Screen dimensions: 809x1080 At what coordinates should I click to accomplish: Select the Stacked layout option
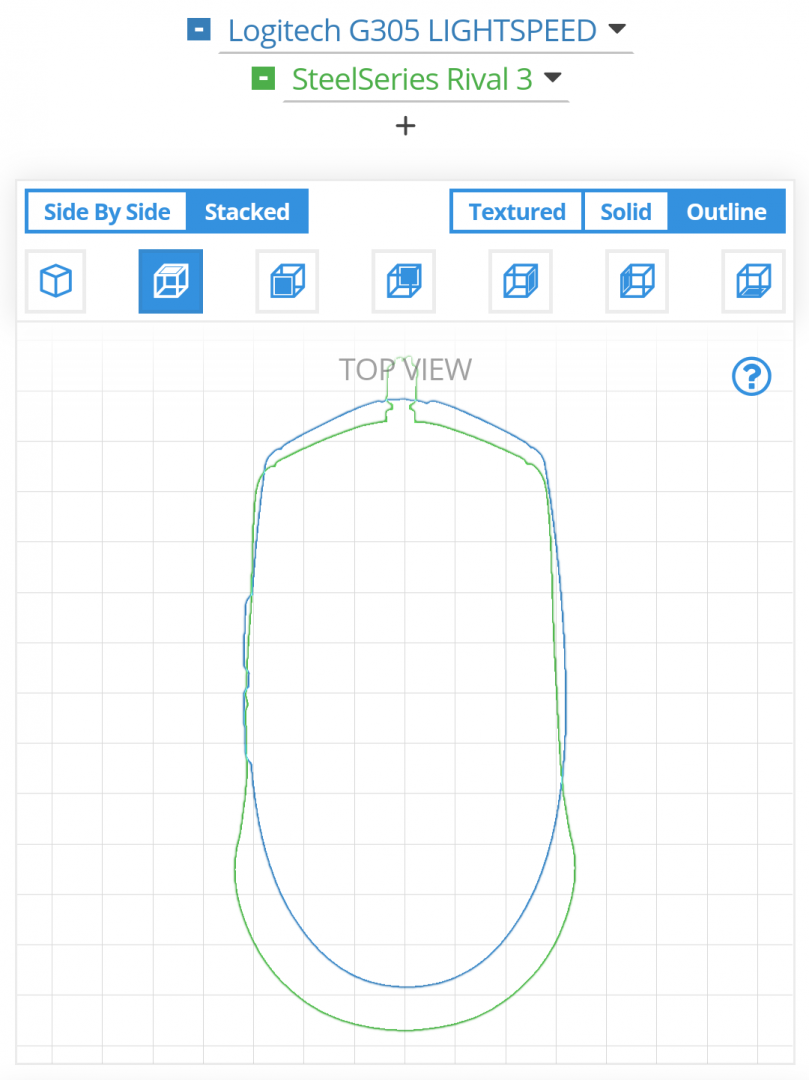247,211
